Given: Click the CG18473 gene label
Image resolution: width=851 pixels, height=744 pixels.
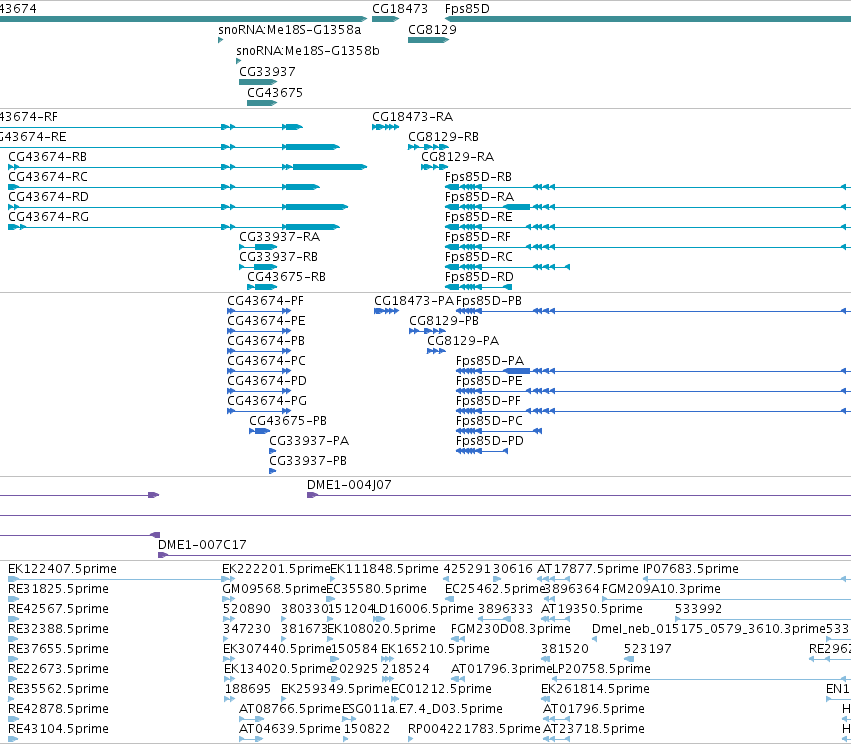Looking at the screenshot, I should point(399,9).
